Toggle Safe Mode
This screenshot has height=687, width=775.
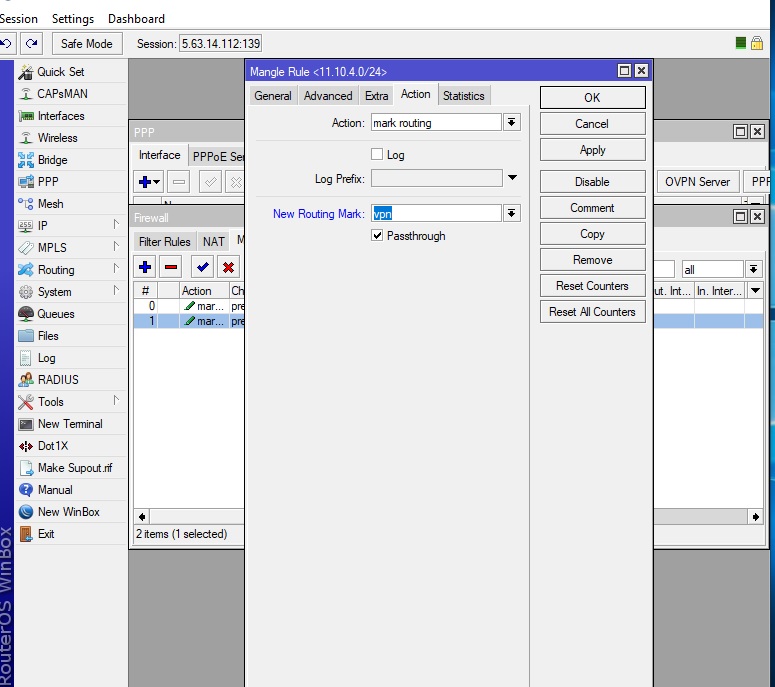click(86, 43)
